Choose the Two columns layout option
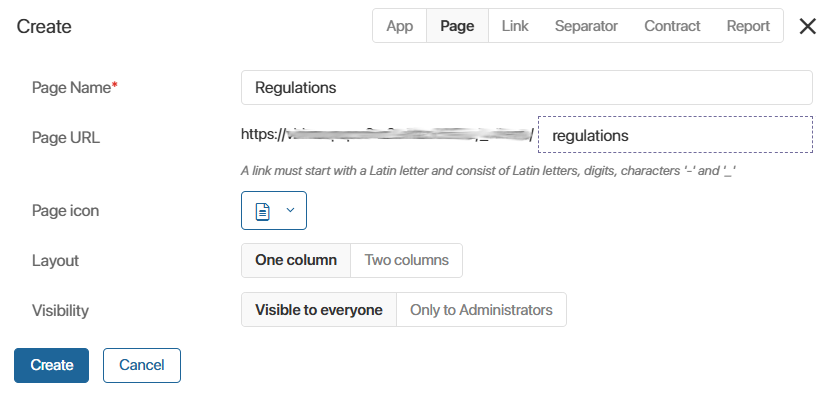The height and width of the screenshot is (405, 828). (407, 260)
